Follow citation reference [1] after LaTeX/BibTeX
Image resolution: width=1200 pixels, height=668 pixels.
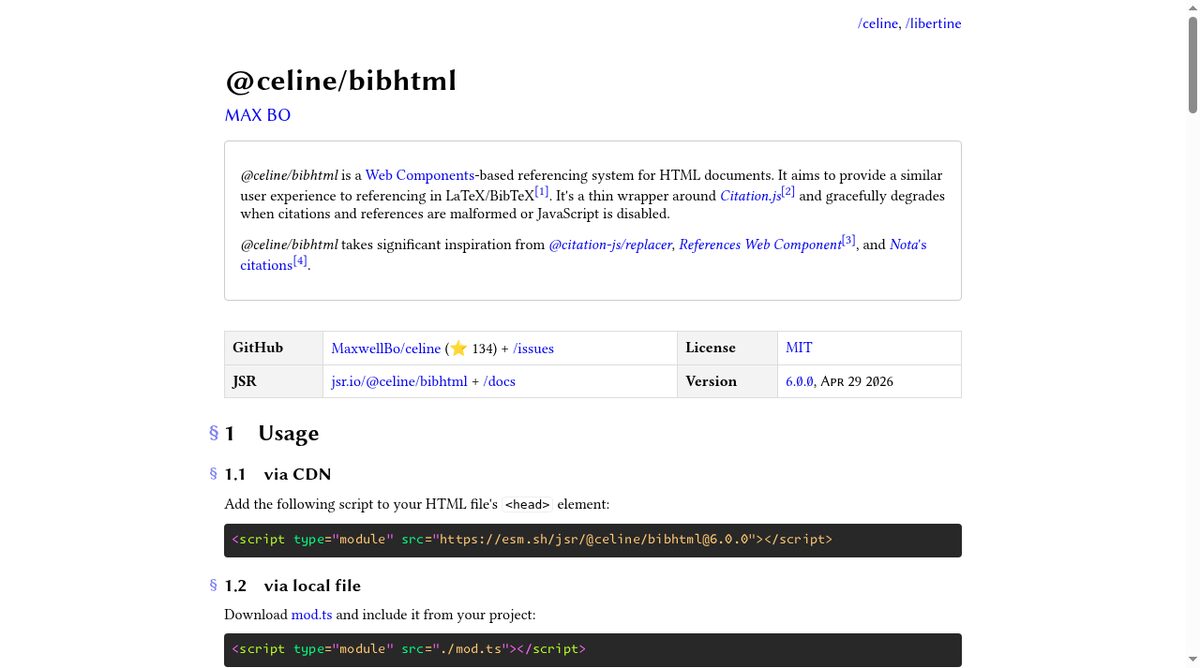(x=542, y=190)
